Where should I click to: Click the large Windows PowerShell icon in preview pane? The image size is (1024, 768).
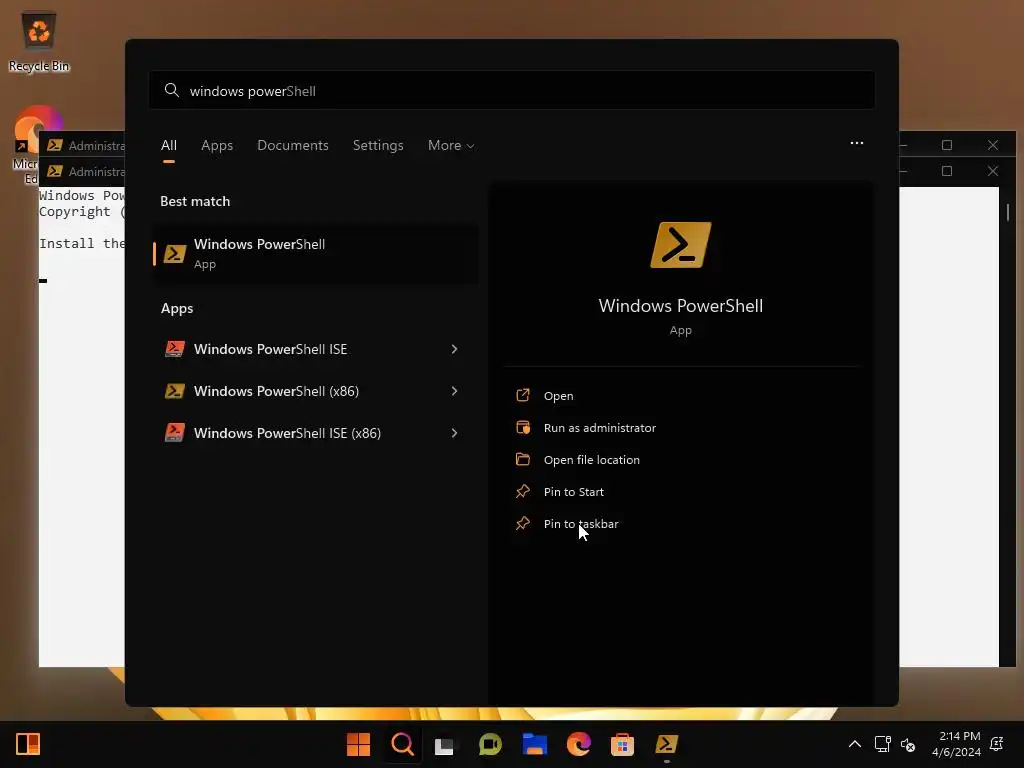680,246
